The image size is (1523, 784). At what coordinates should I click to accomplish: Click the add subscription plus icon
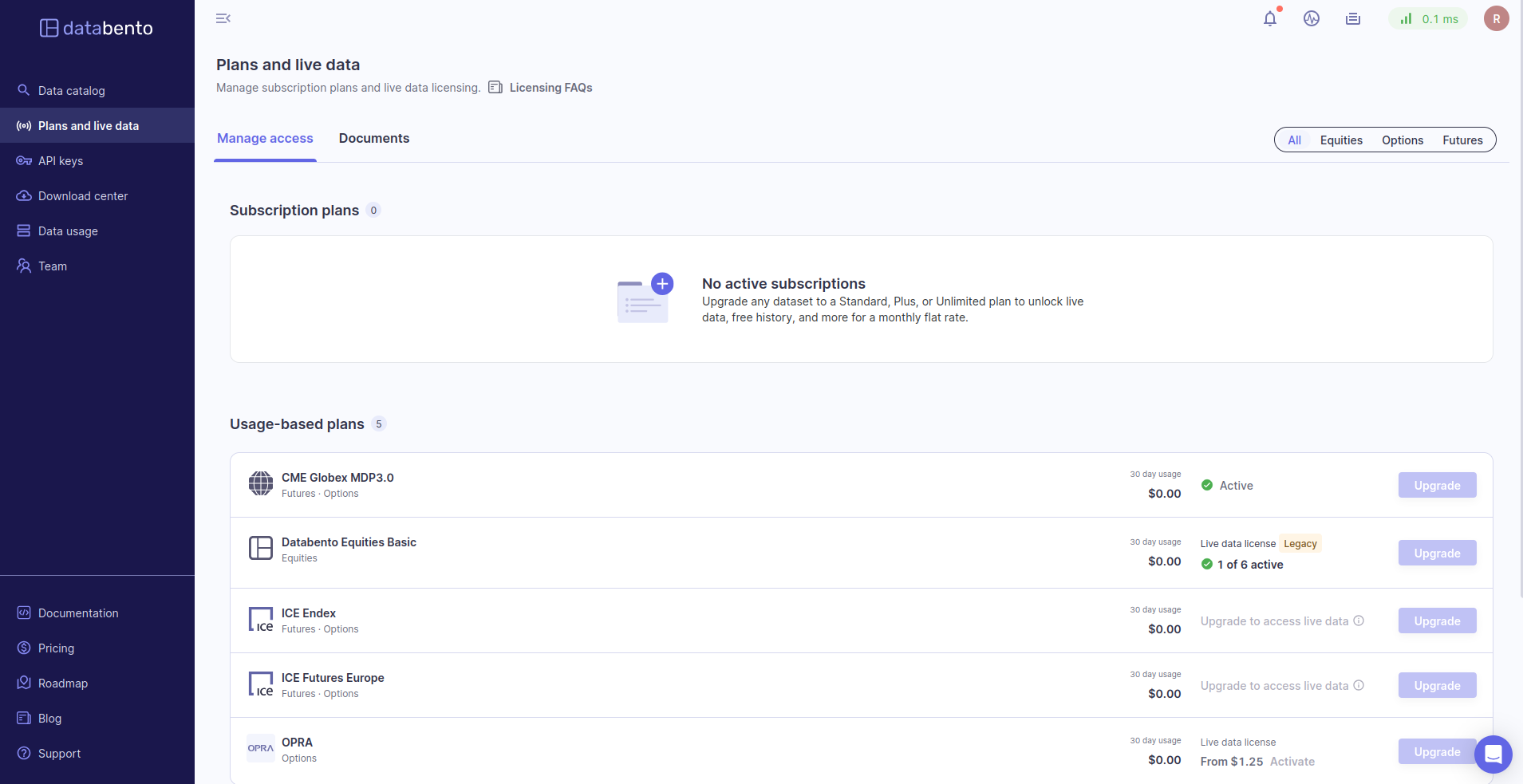(661, 284)
